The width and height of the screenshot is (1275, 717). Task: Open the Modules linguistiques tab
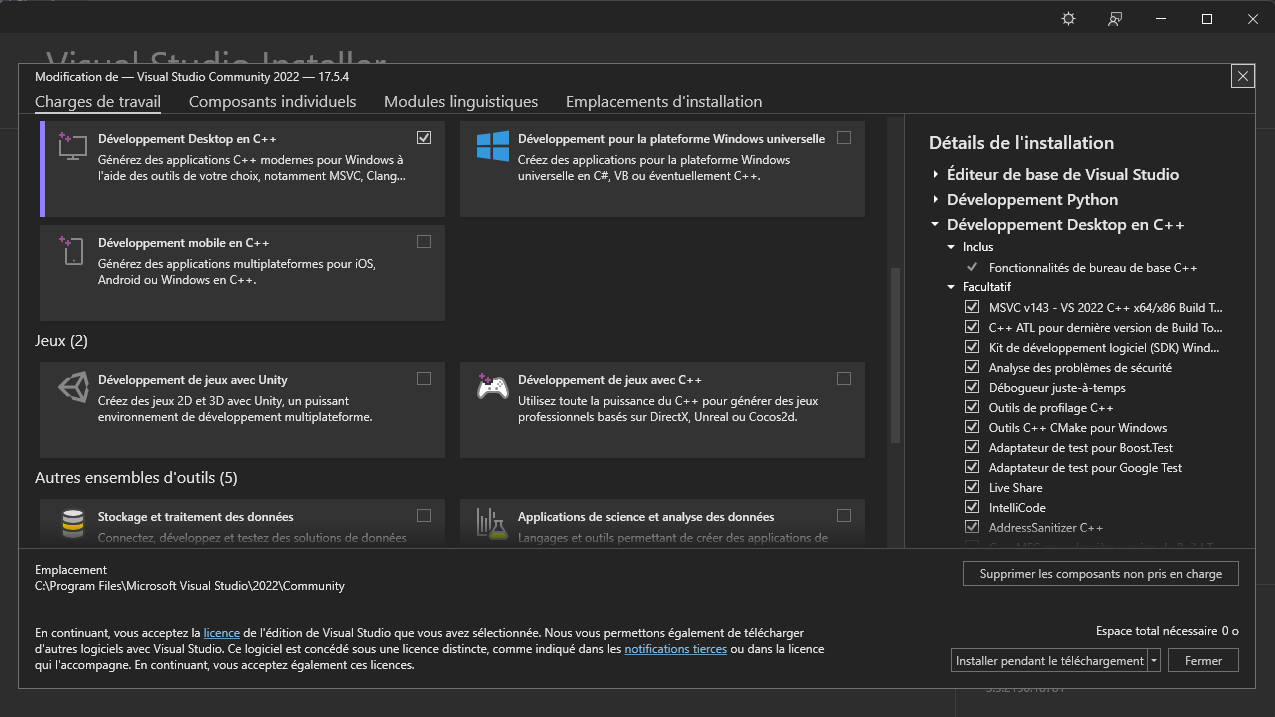click(461, 102)
